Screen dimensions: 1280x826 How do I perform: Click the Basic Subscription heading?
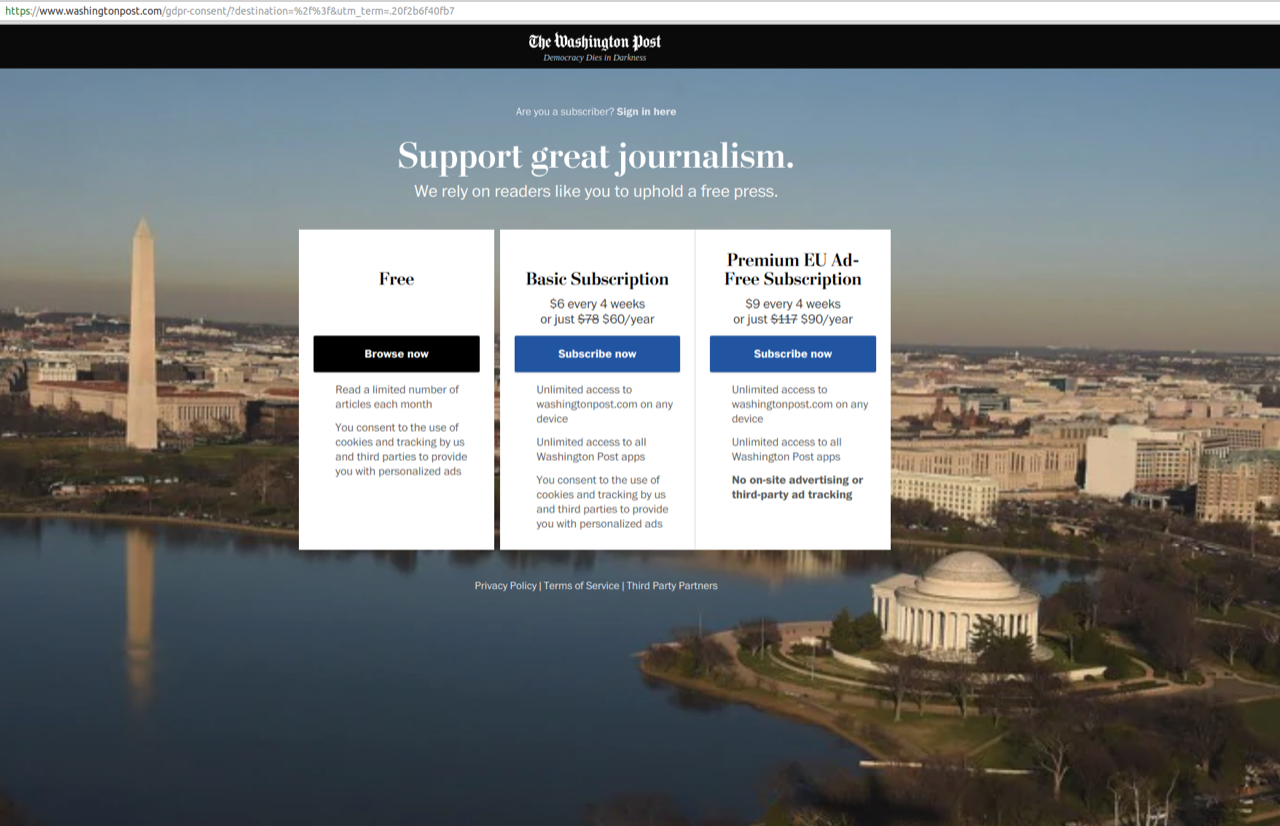pos(597,279)
